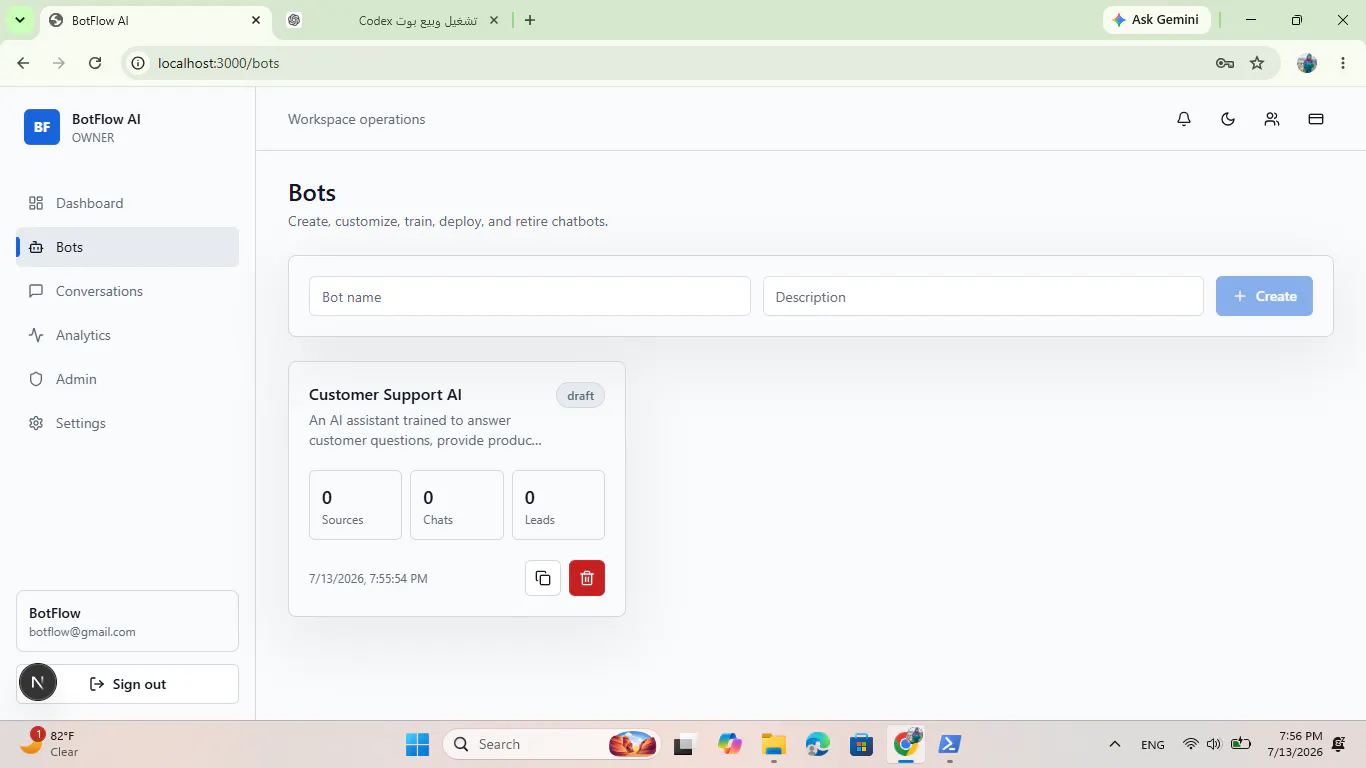
Task: Focus the Bot name field
Action: pyautogui.click(x=530, y=296)
